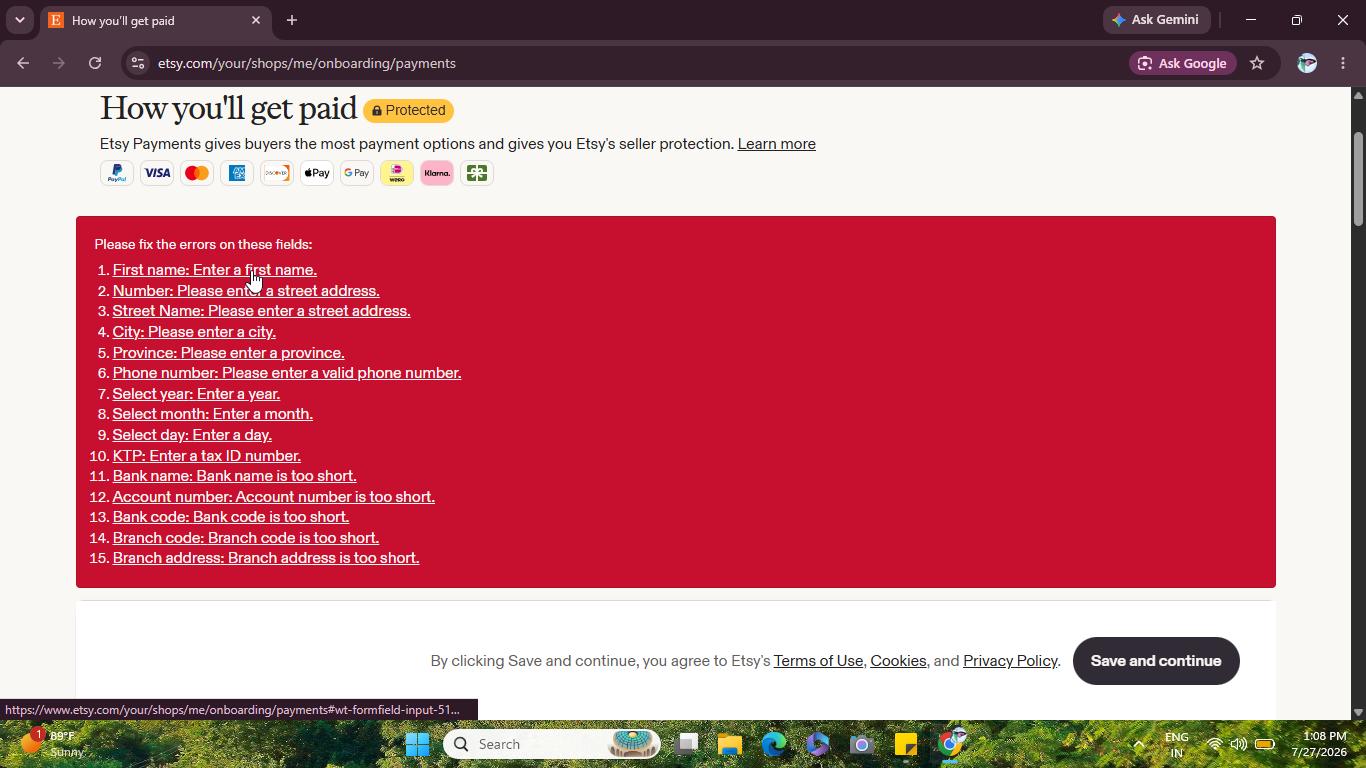Viewport: 1366px width, 768px height.
Task: Jump to the First name error field
Action: (x=215, y=270)
